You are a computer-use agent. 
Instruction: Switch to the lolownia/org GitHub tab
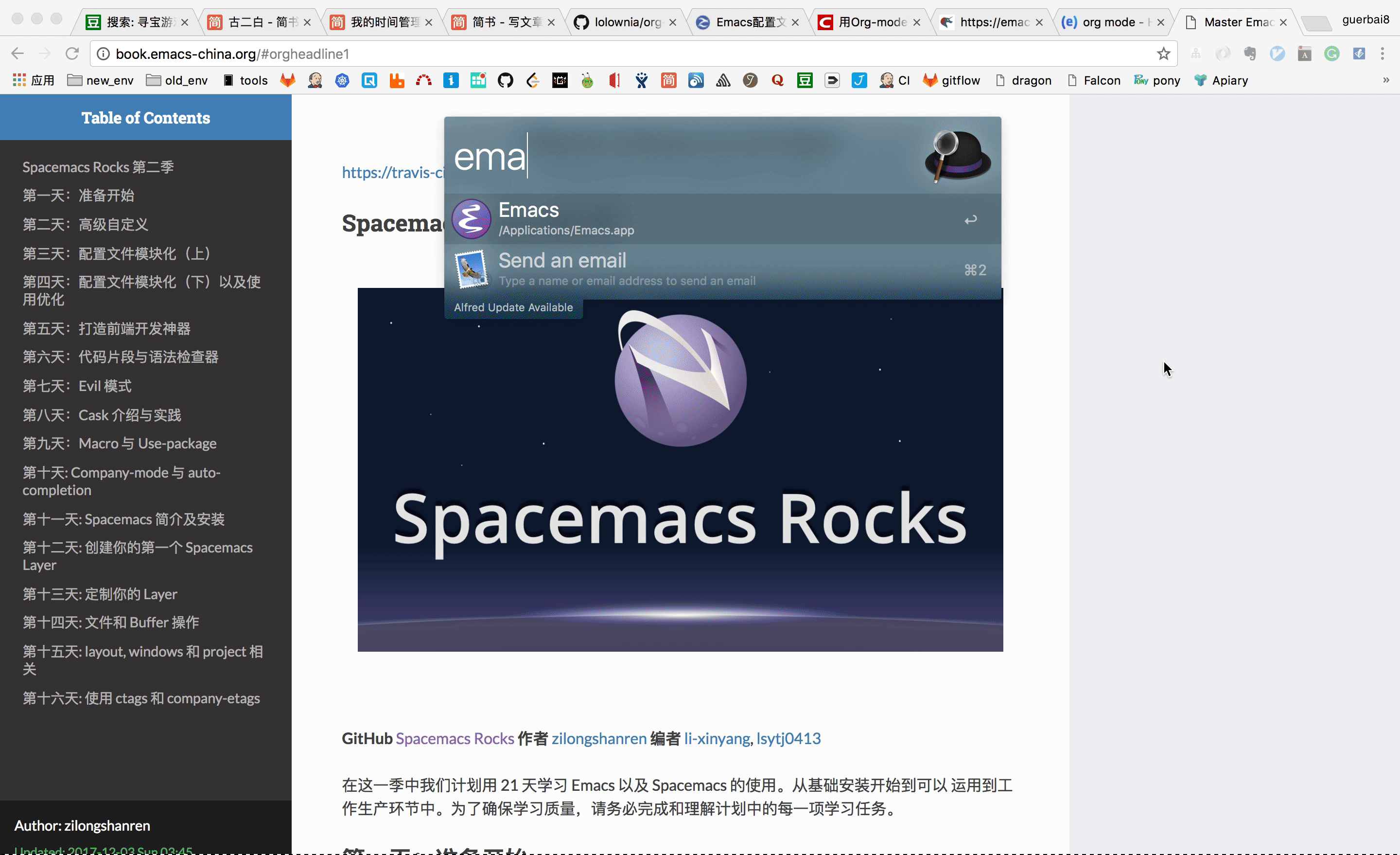pos(625,21)
